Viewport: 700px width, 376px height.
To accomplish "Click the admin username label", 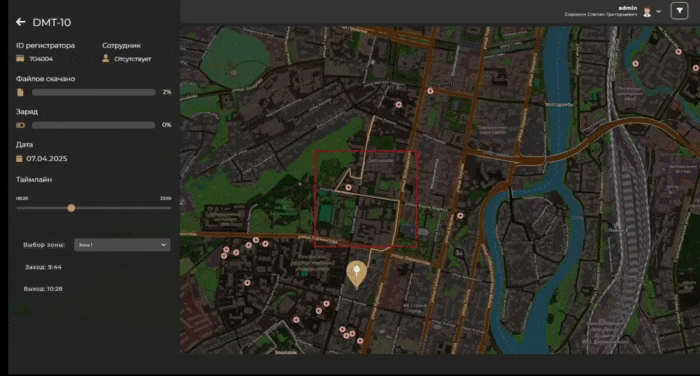I will coord(628,8).
